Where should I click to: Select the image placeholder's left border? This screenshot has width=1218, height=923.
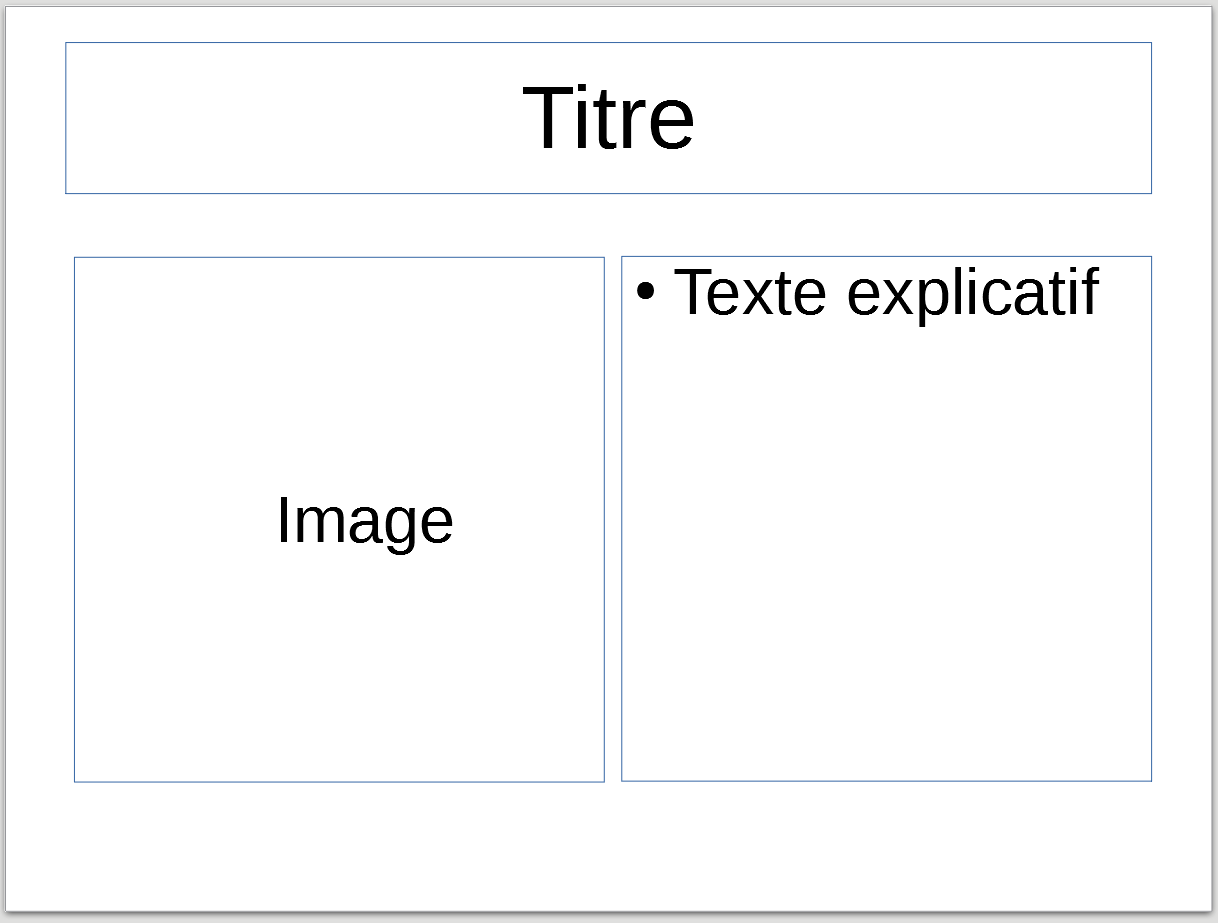74,519
